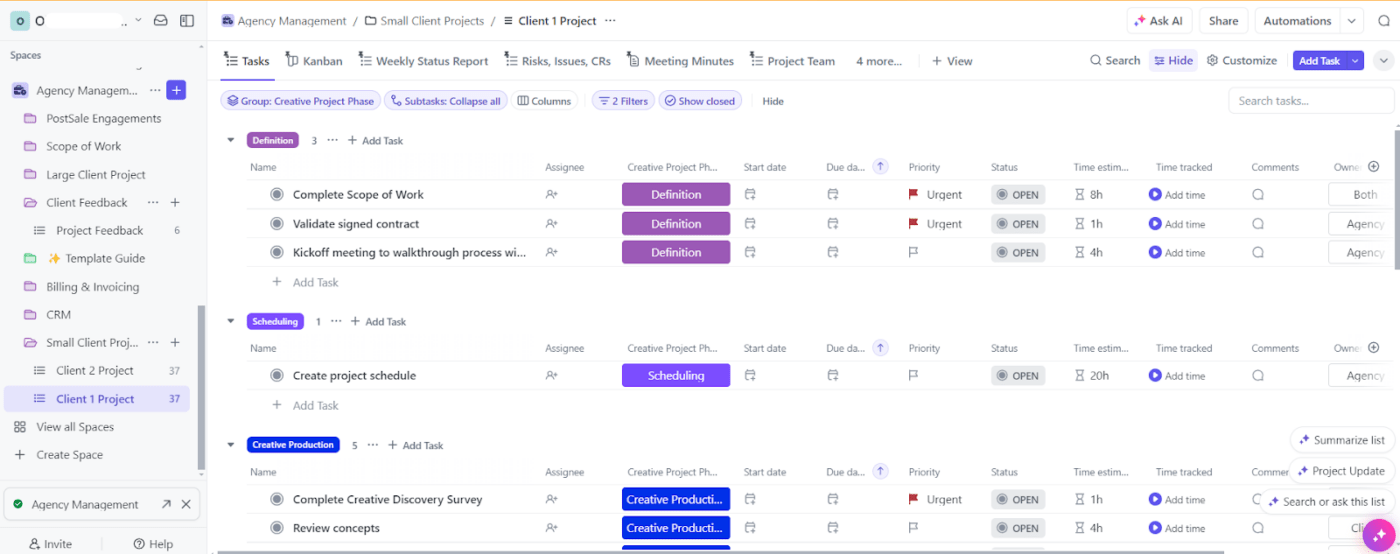Click the priority flag for Kickoff meeting task
Image resolution: width=1400 pixels, height=554 pixels.
click(913, 253)
